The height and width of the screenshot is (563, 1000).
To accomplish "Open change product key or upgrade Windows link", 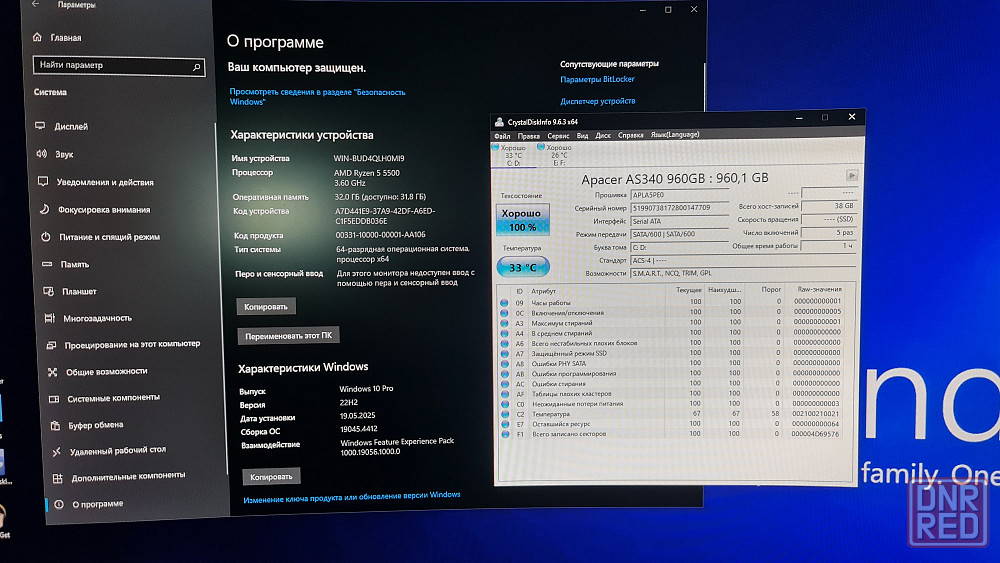I will [351, 497].
